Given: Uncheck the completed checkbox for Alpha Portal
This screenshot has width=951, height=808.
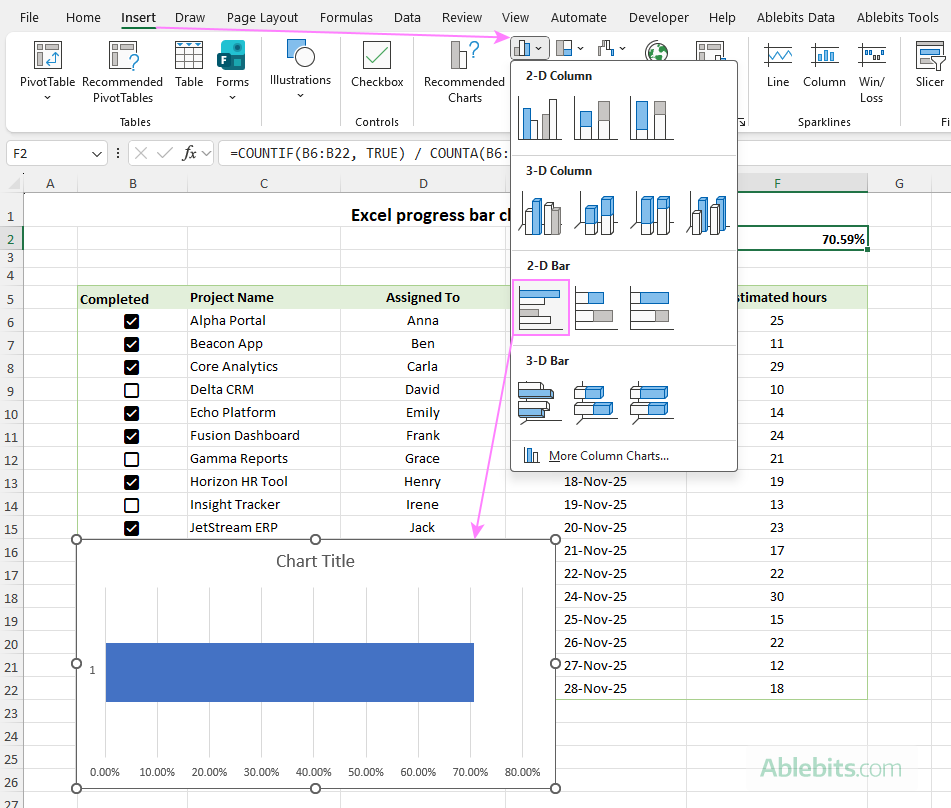Looking at the screenshot, I should tap(131, 321).
